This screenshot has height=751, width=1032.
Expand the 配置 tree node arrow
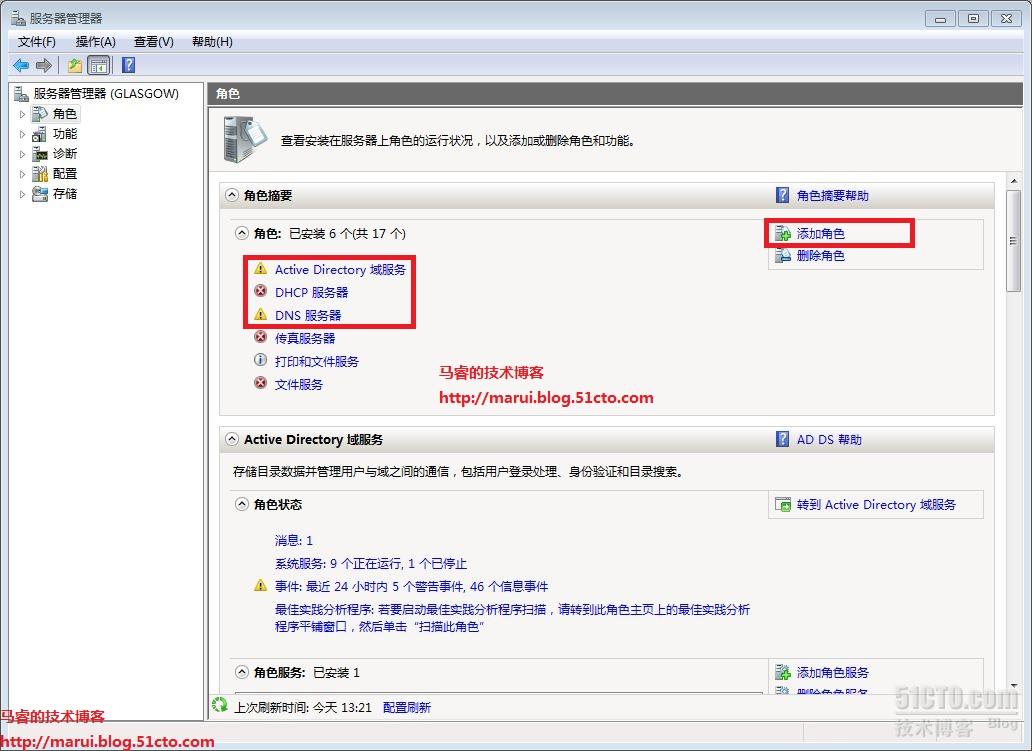22,174
